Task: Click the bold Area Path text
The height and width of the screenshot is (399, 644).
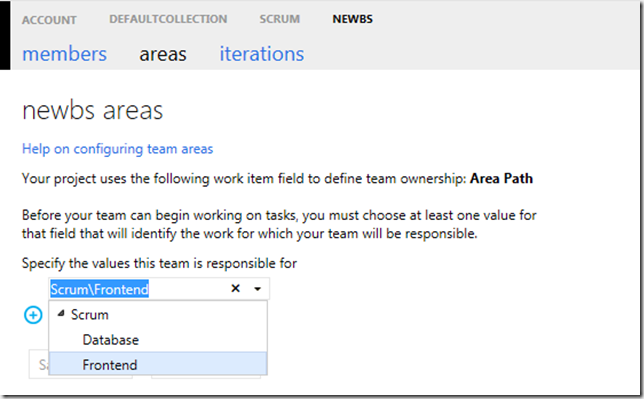Action: tap(501, 179)
